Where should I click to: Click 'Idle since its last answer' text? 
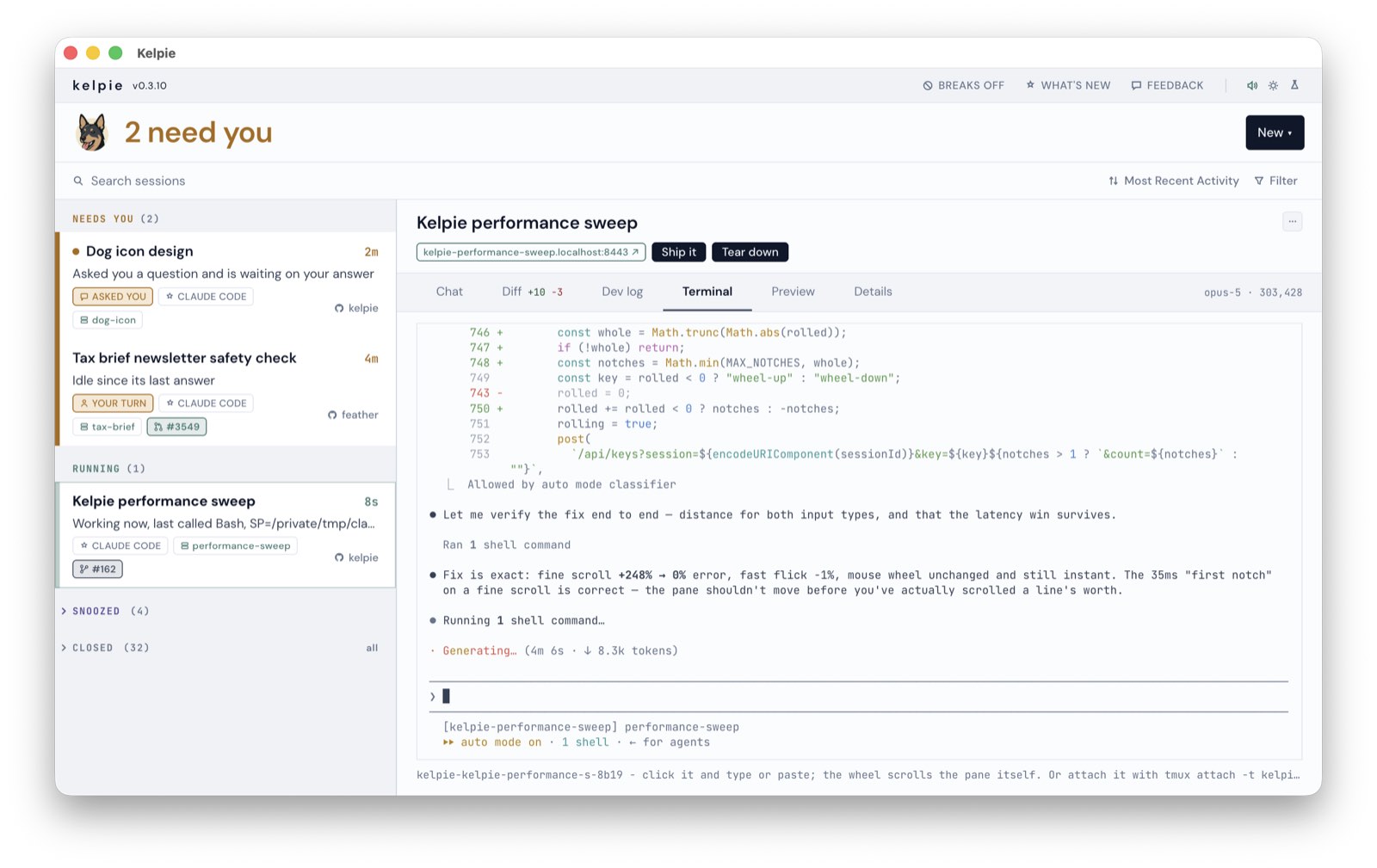point(144,380)
